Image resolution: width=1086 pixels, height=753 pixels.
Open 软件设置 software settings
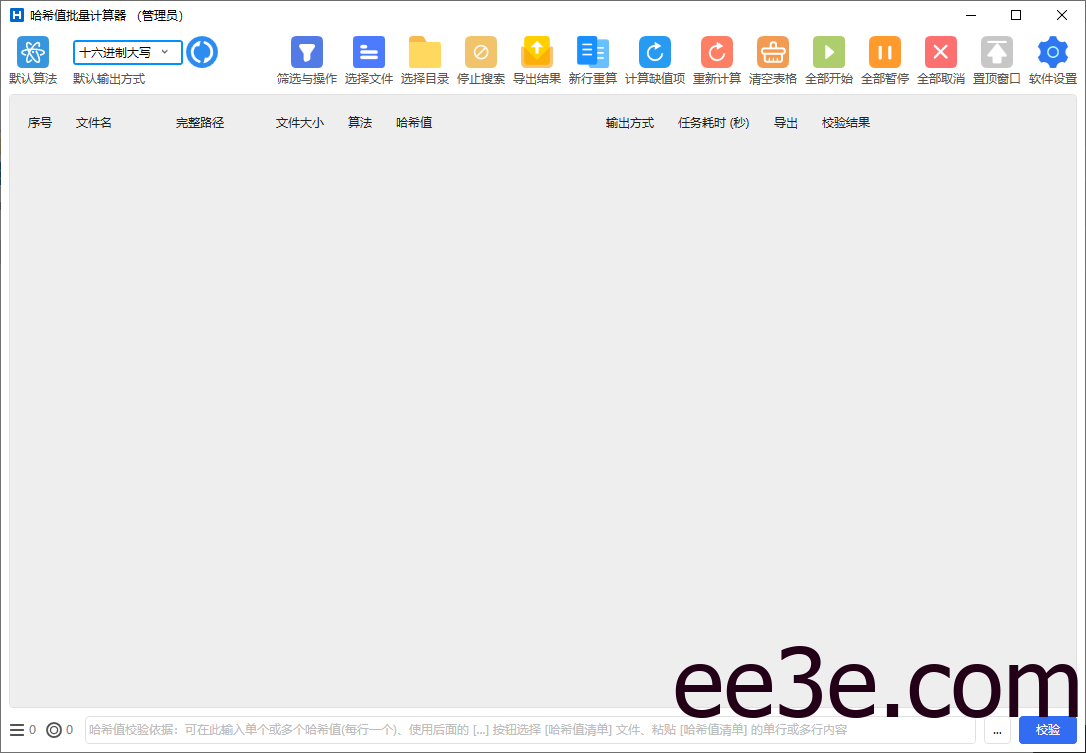(x=1052, y=52)
